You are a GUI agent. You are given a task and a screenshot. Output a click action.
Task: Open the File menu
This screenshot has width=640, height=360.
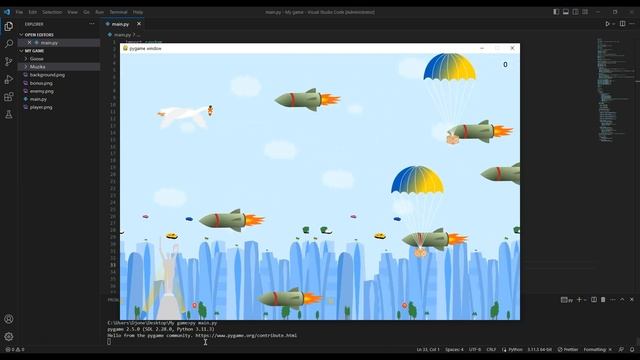pyautogui.click(x=19, y=12)
